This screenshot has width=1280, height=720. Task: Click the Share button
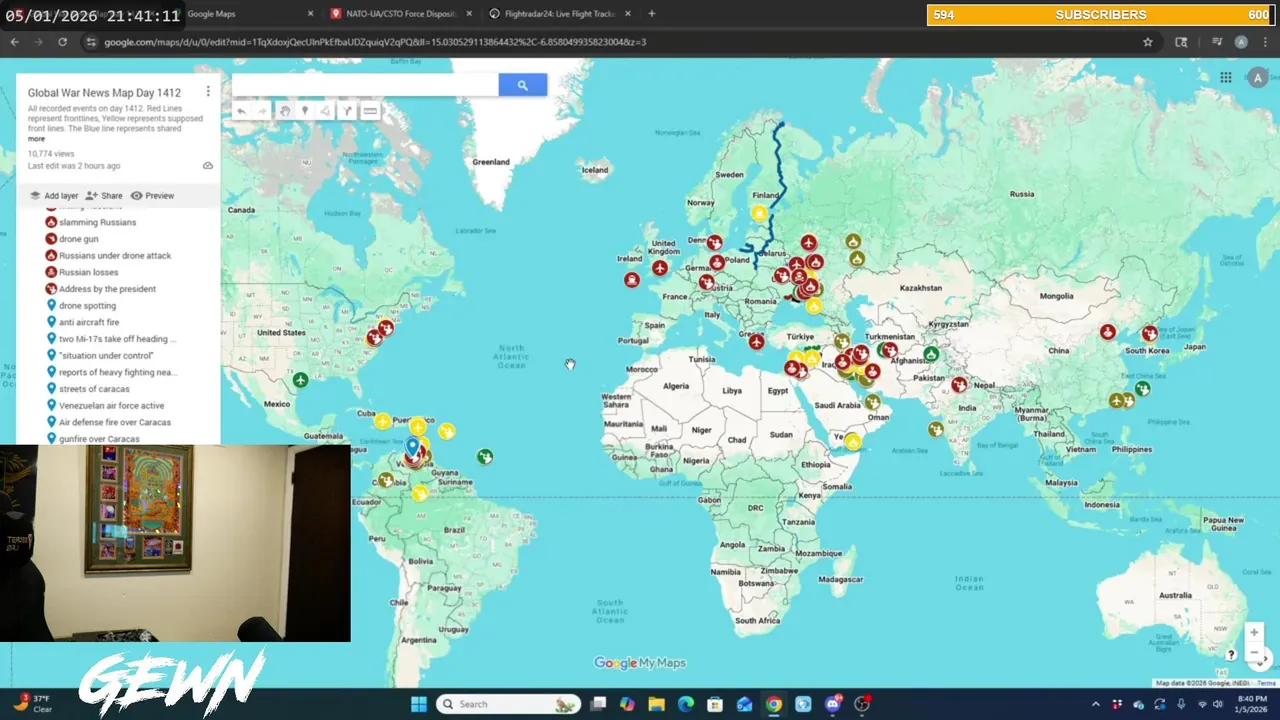click(104, 196)
